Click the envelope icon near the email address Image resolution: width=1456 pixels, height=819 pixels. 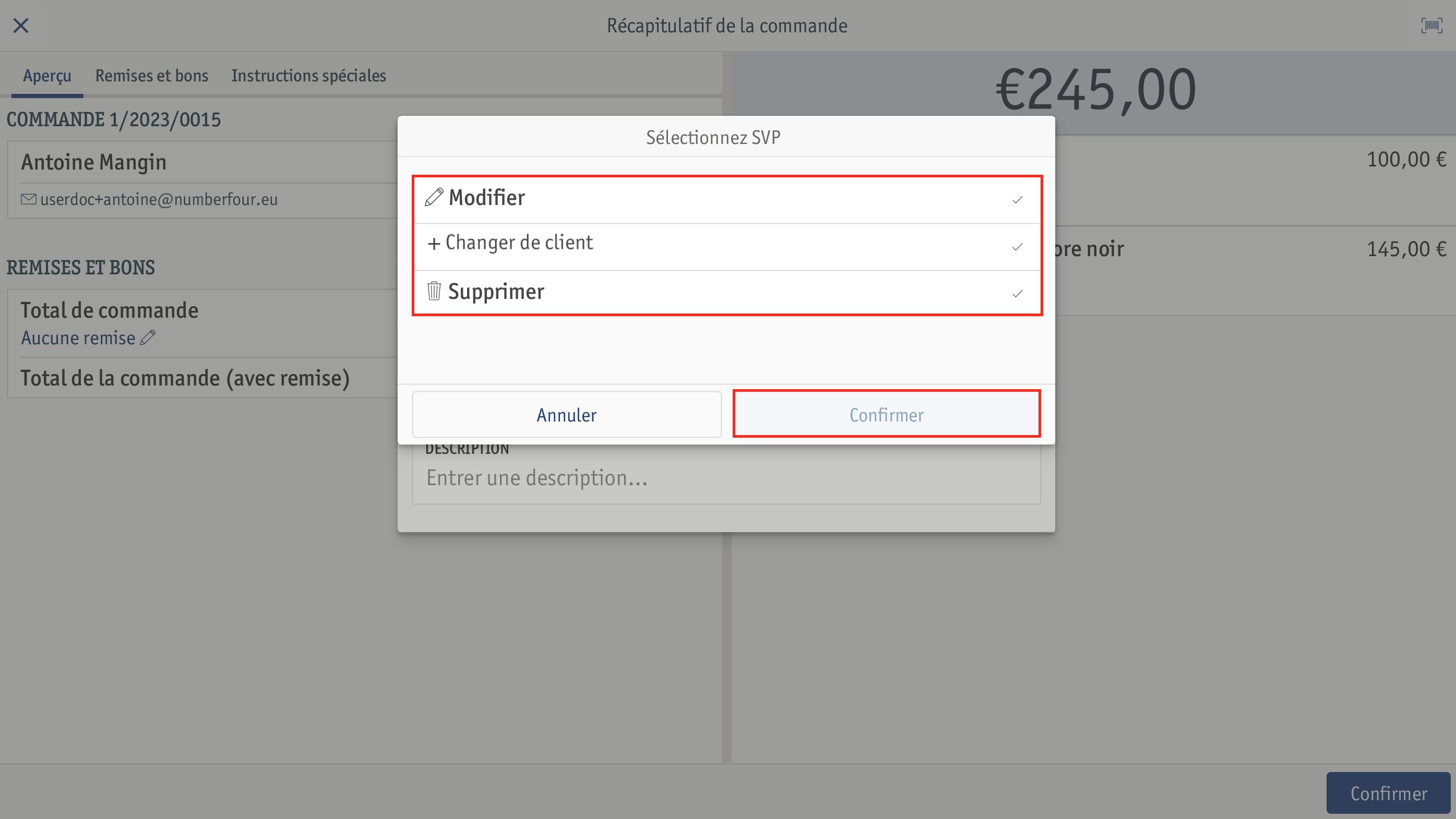(x=28, y=199)
